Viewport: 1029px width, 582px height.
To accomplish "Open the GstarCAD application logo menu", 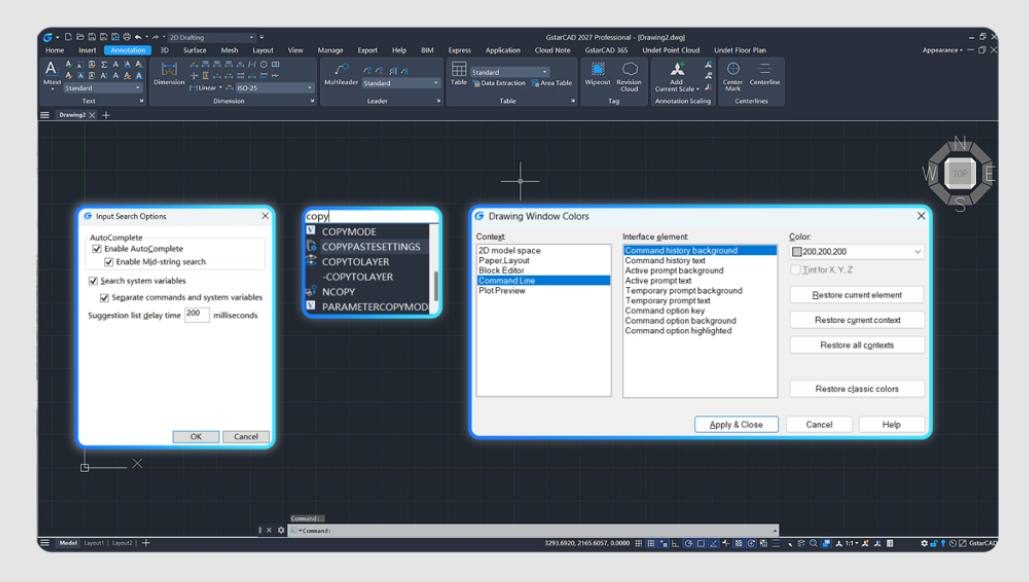I will pos(48,37).
